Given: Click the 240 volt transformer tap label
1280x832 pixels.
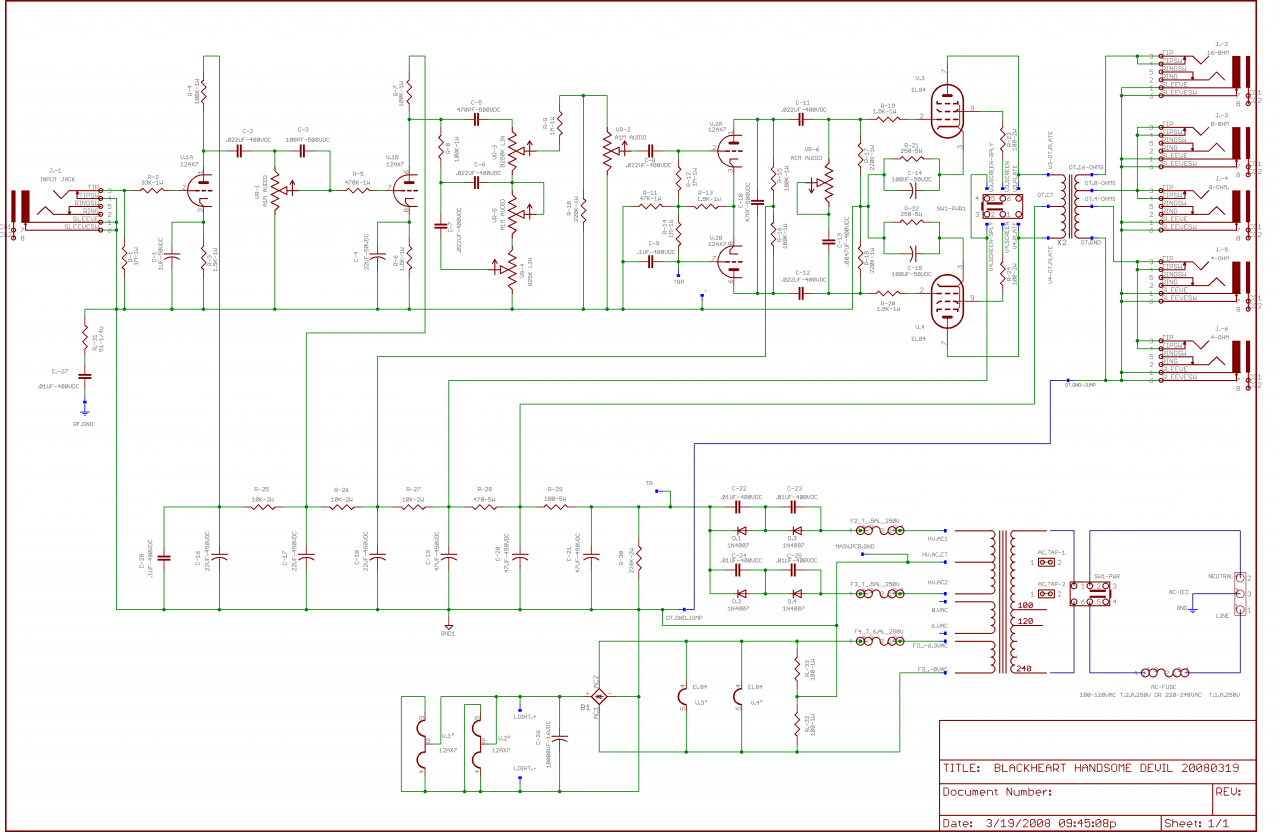Looking at the screenshot, I should pos(1024,669).
